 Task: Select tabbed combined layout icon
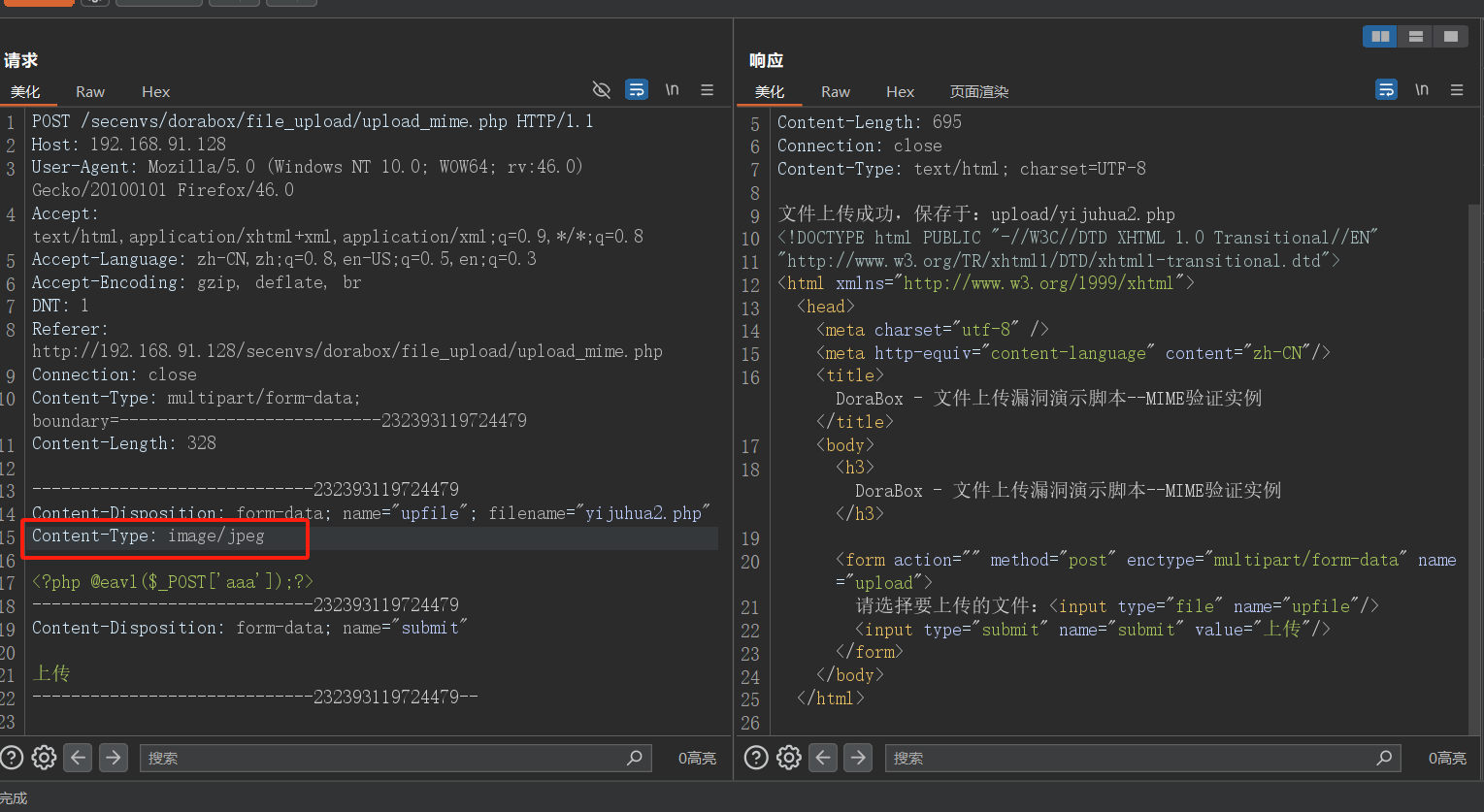click(x=1451, y=37)
